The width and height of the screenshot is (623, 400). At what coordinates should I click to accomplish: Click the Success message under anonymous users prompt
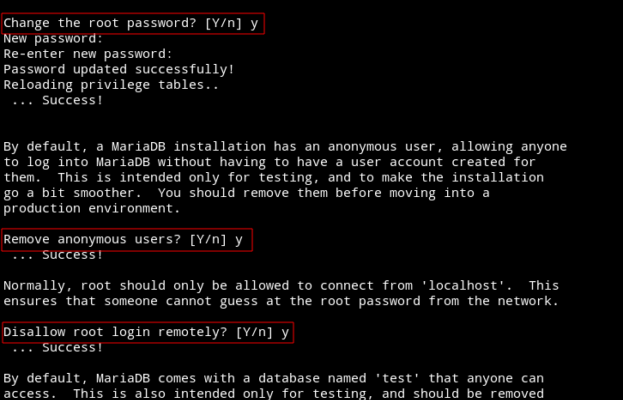[x=57, y=255]
